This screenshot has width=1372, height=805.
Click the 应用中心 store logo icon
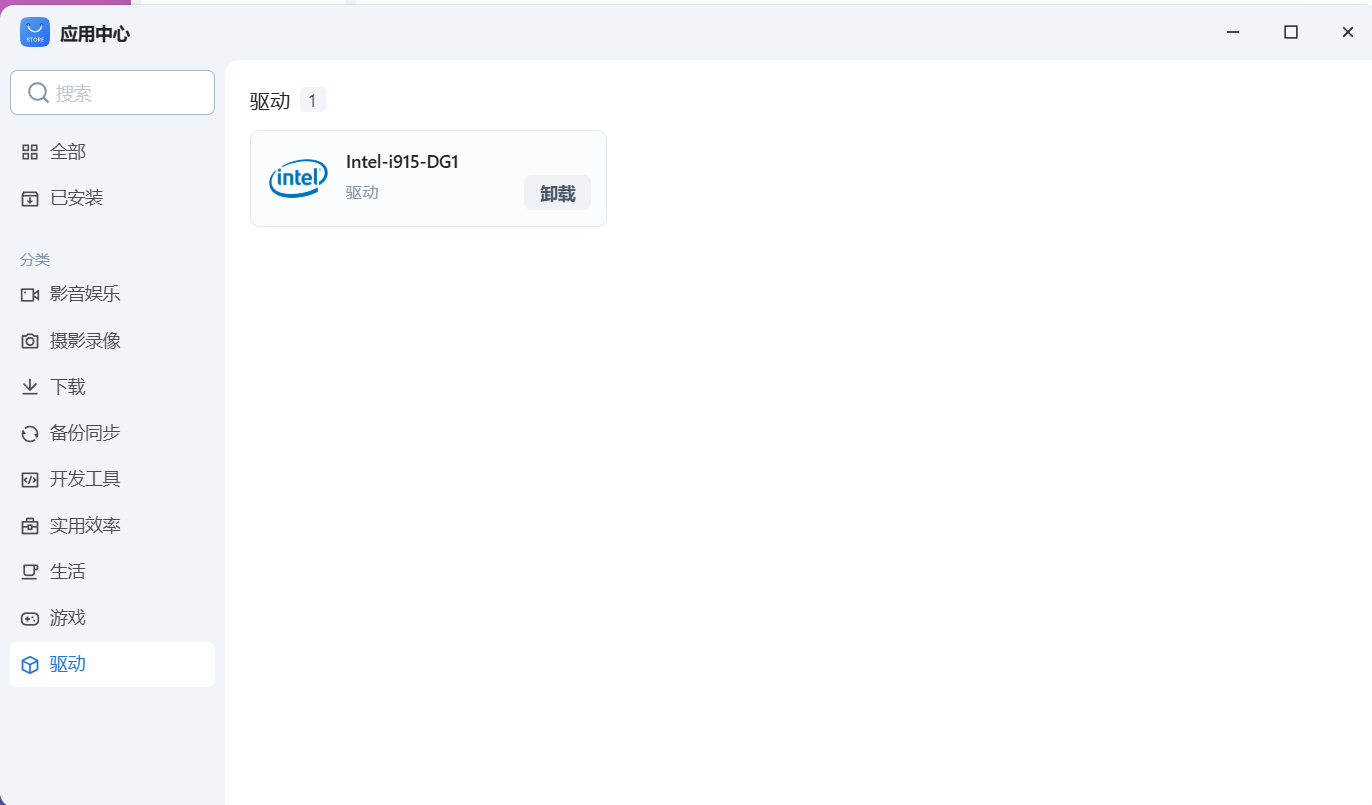point(35,33)
